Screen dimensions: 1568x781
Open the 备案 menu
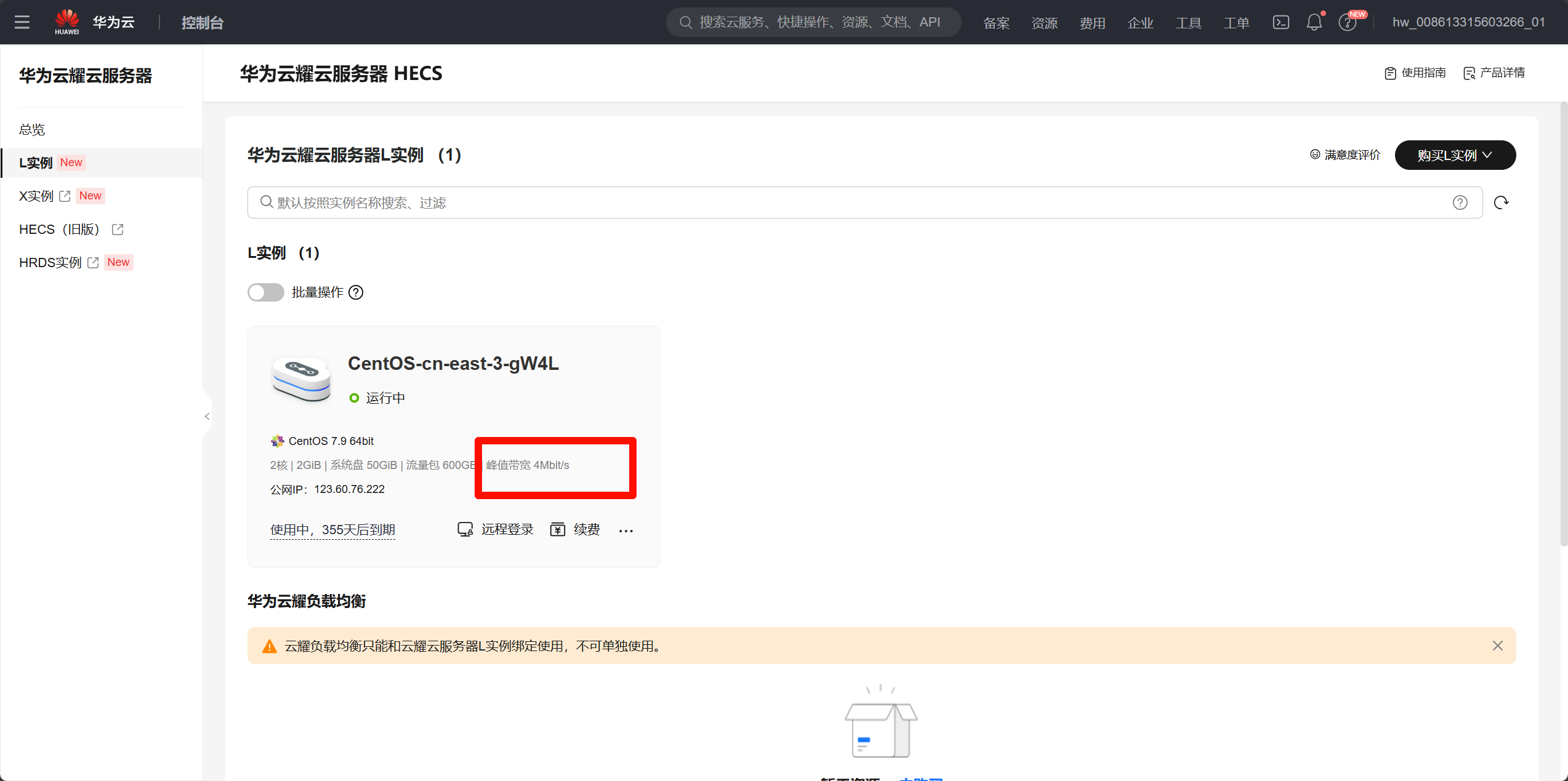[996, 23]
